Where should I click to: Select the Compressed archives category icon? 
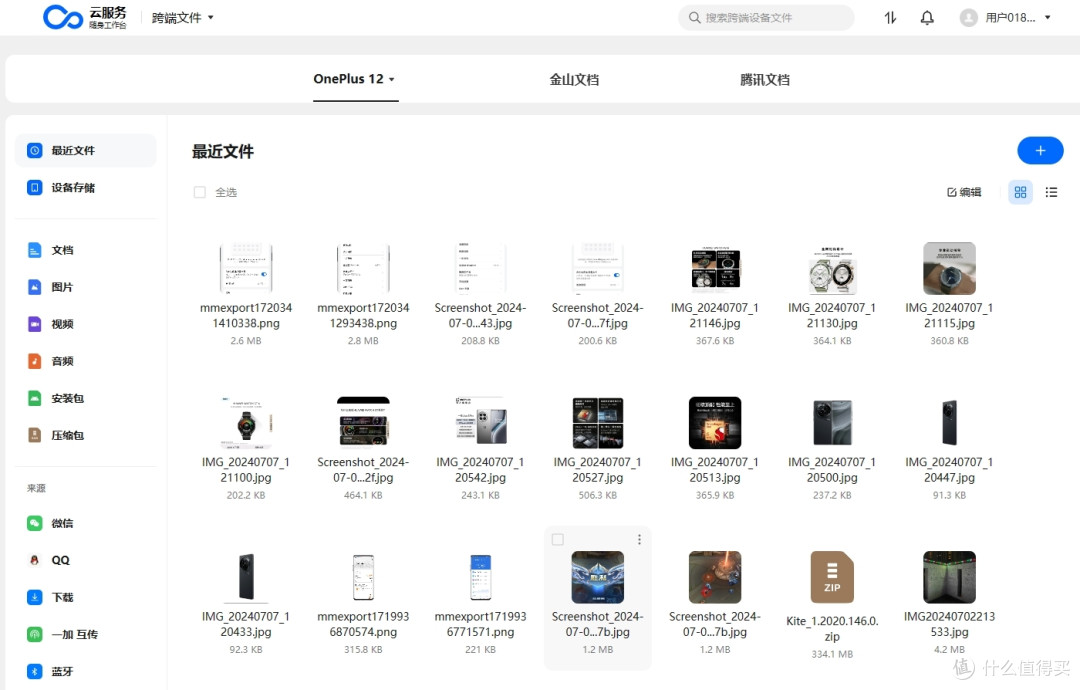click(x=34, y=435)
